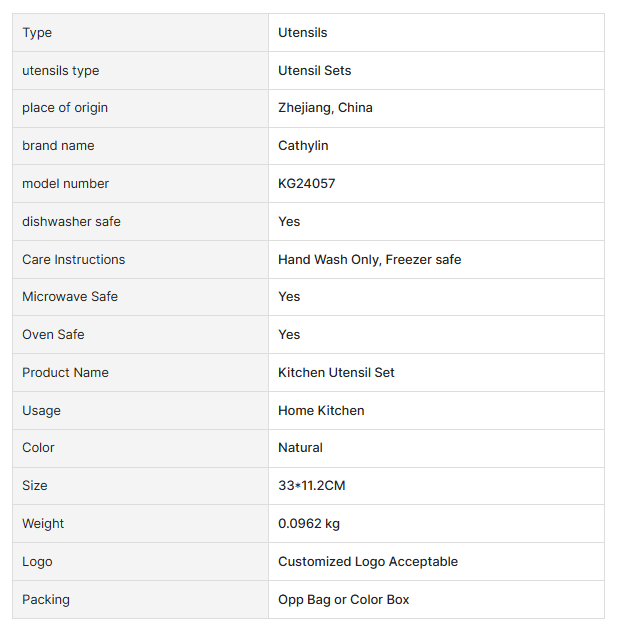The image size is (620, 629).
Task: Click the "Care Instructions" label
Action: (74, 260)
